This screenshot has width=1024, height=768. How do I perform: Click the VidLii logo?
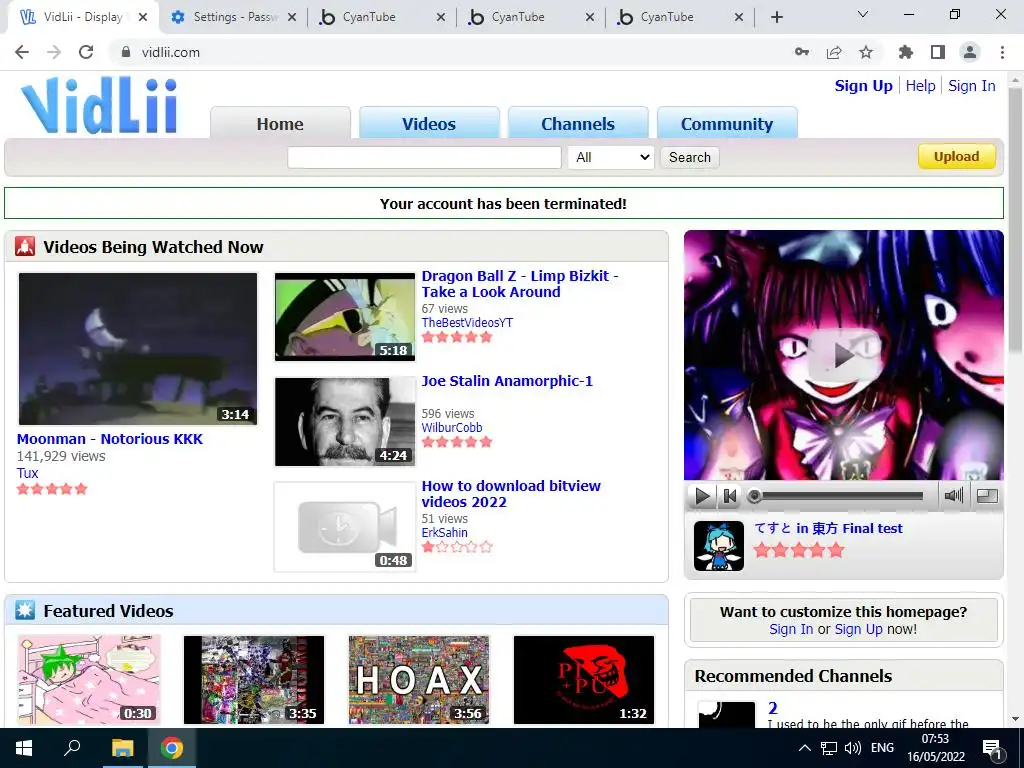[99, 105]
